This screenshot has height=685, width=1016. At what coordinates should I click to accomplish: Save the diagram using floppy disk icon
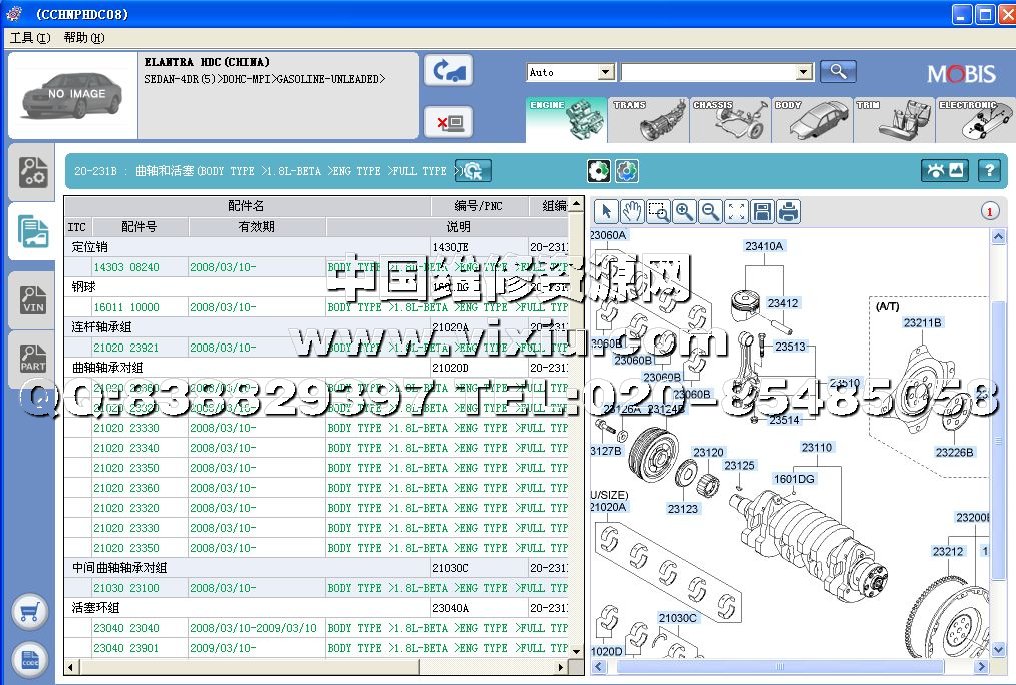click(763, 211)
